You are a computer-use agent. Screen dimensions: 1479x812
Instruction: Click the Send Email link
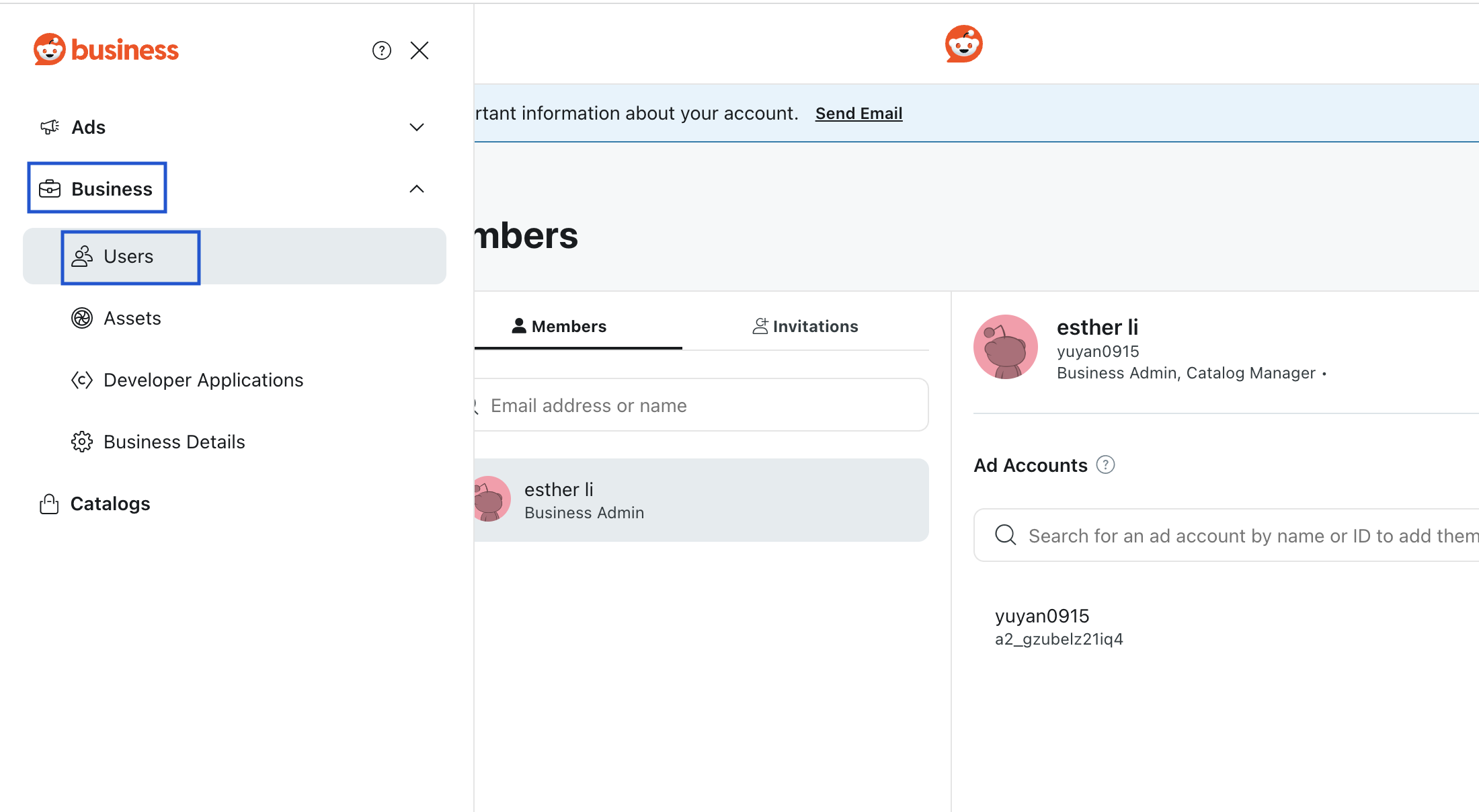click(x=858, y=114)
